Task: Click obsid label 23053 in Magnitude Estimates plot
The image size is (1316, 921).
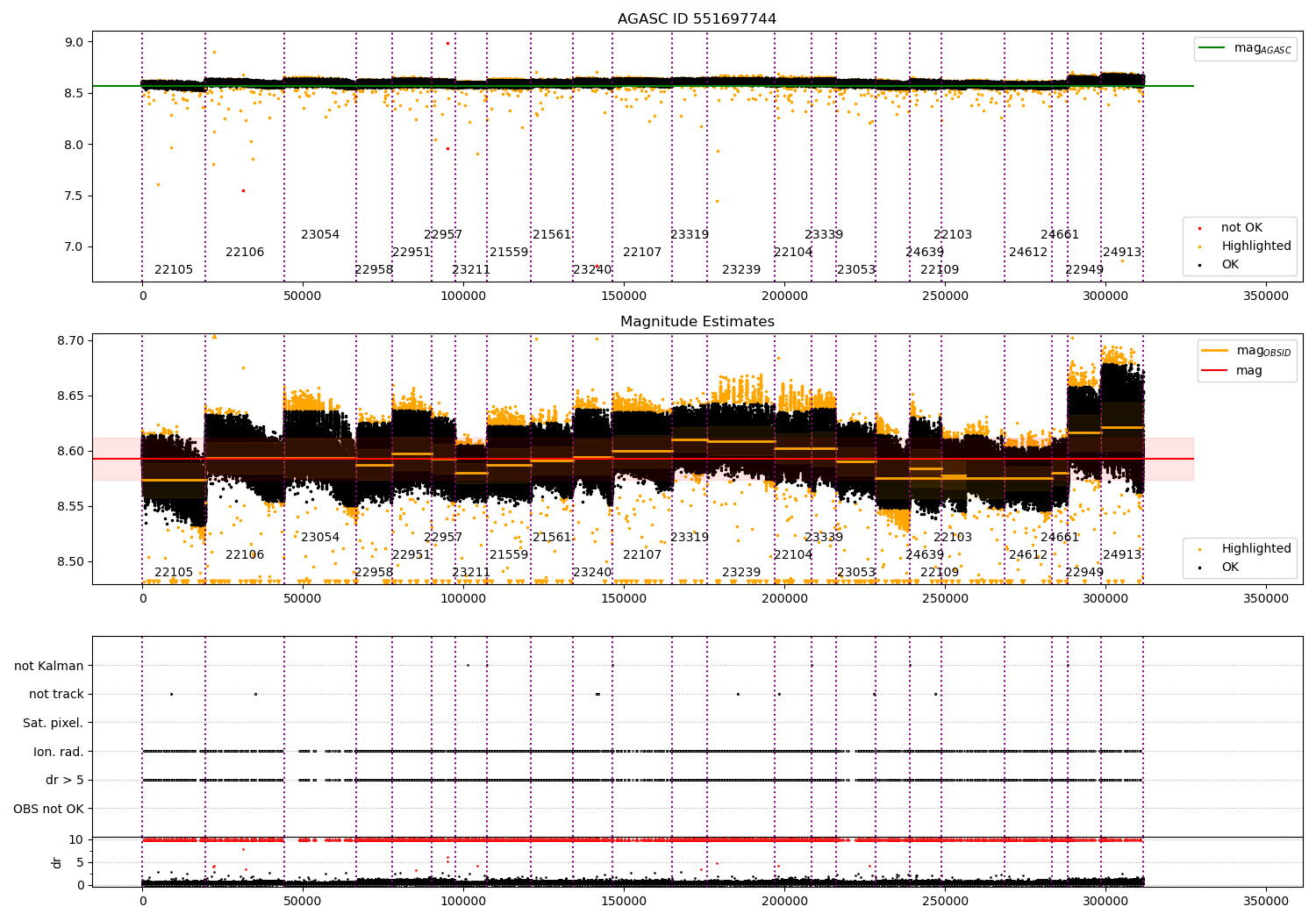Action: (856, 573)
